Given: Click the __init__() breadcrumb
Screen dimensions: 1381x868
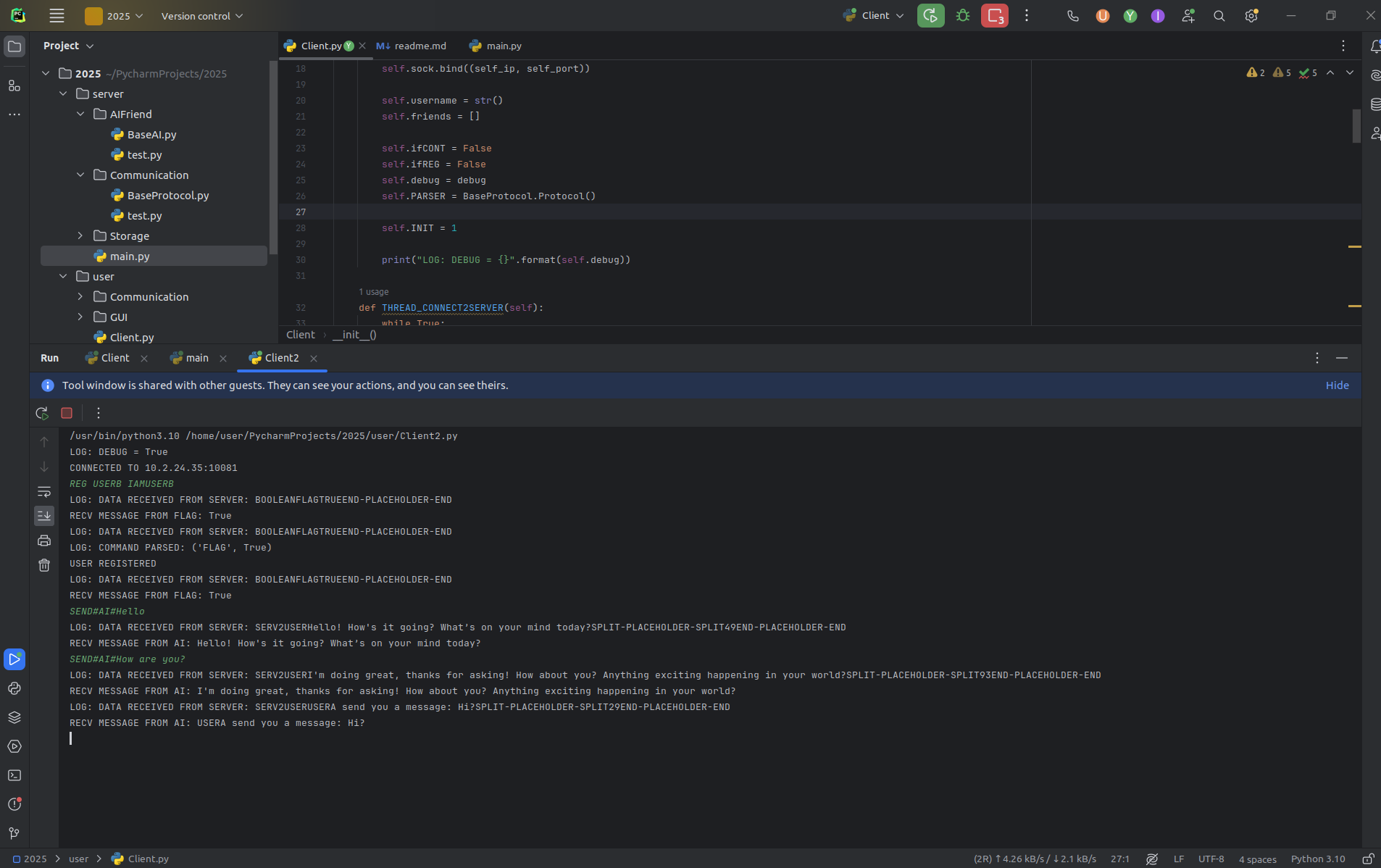Looking at the screenshot, I should pos(354,335).
